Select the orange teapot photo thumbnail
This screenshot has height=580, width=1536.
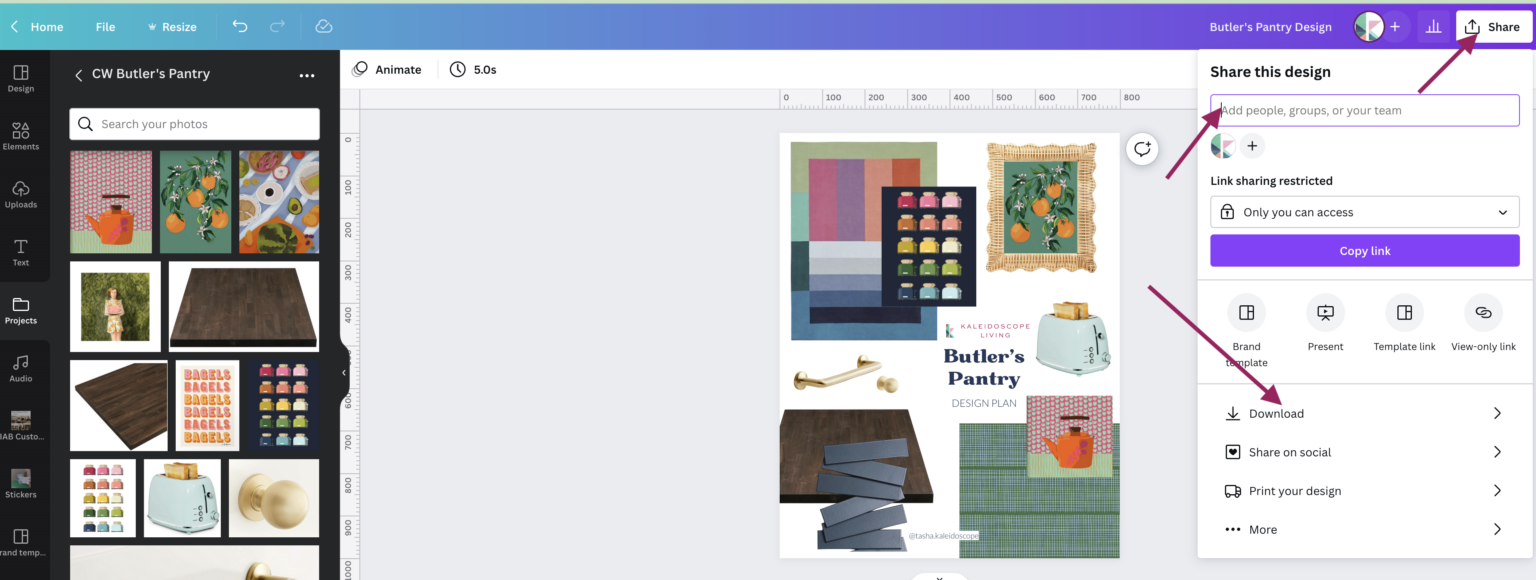(x=111, y=202)
